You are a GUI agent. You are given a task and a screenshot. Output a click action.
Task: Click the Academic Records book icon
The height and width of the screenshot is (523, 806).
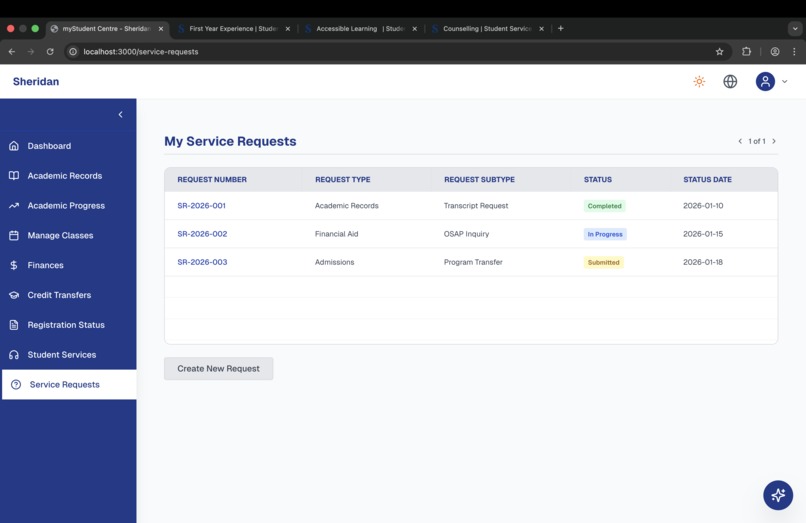coord(14,176)
